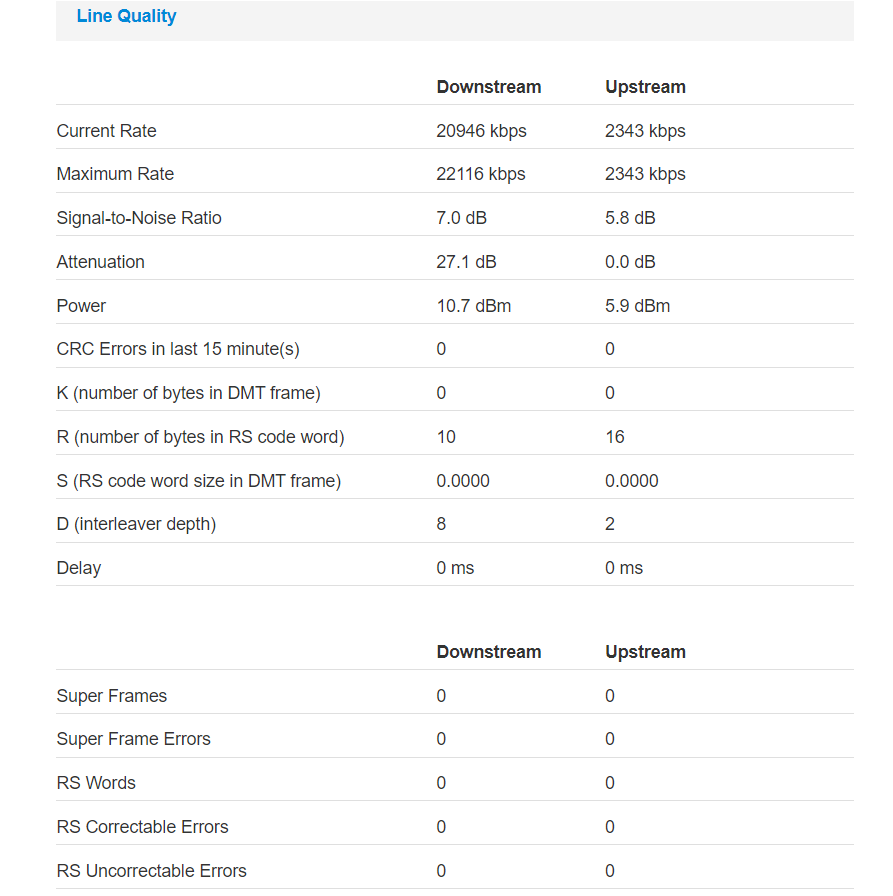This screenshot has width=893, height=896.
Task: Click the CRC Errors in last 15 minutes label
Action: 178,349
